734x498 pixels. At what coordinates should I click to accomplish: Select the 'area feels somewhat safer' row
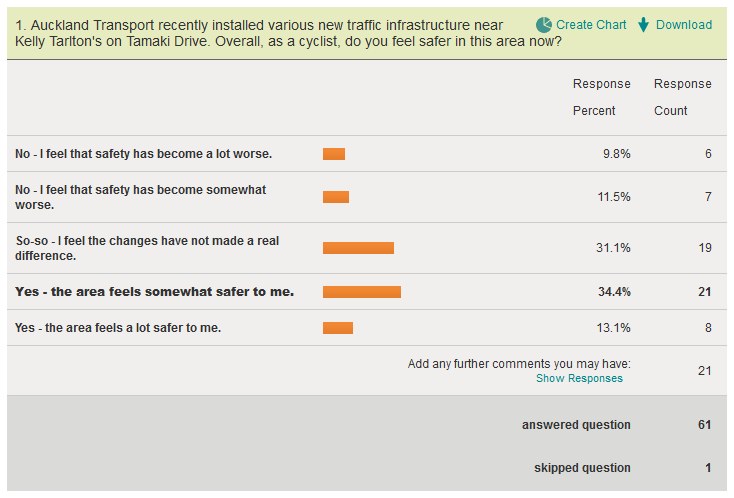pyautogui.click(x=155, y=292)
